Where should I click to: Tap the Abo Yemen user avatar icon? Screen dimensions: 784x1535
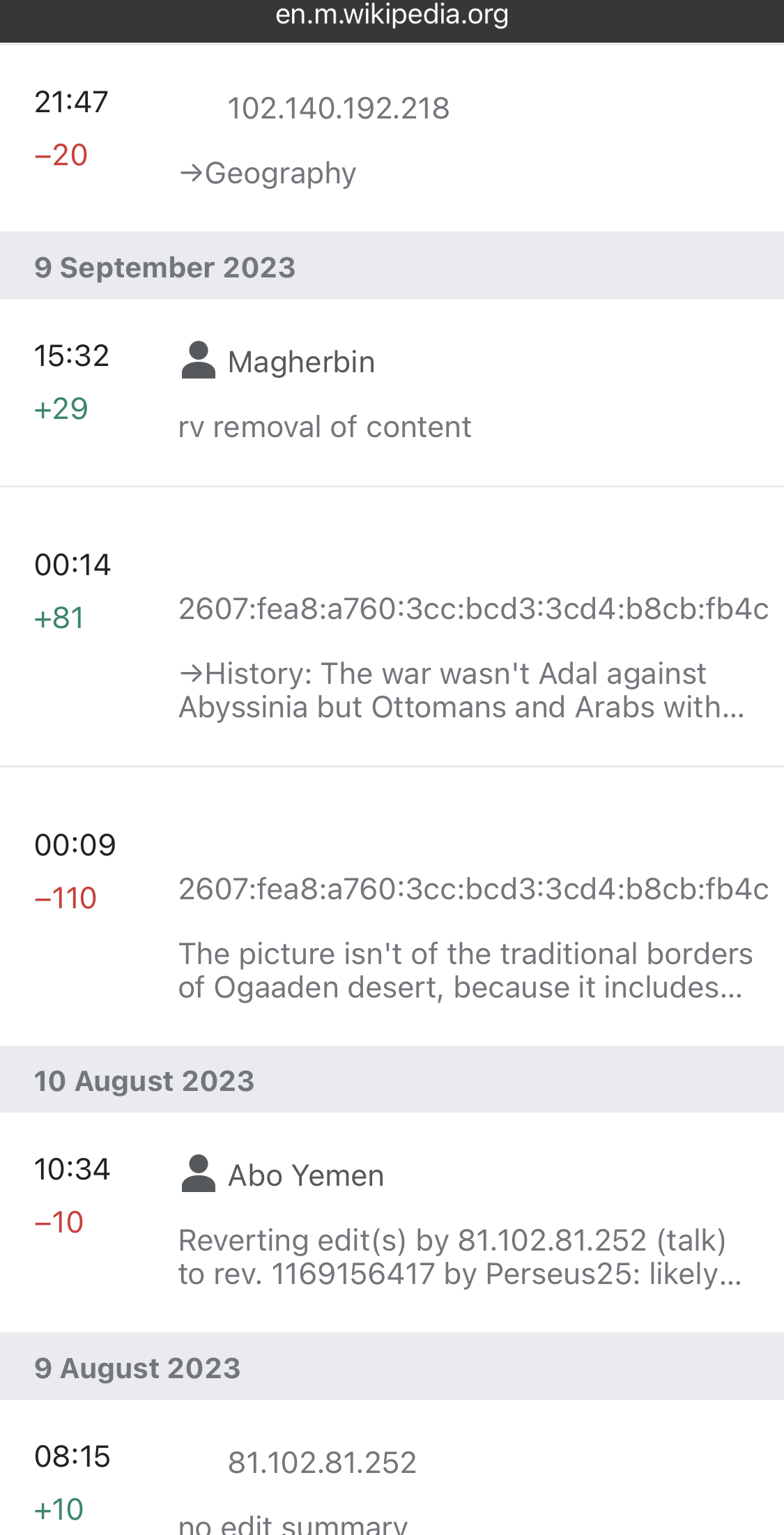(x=199, y=1173)
